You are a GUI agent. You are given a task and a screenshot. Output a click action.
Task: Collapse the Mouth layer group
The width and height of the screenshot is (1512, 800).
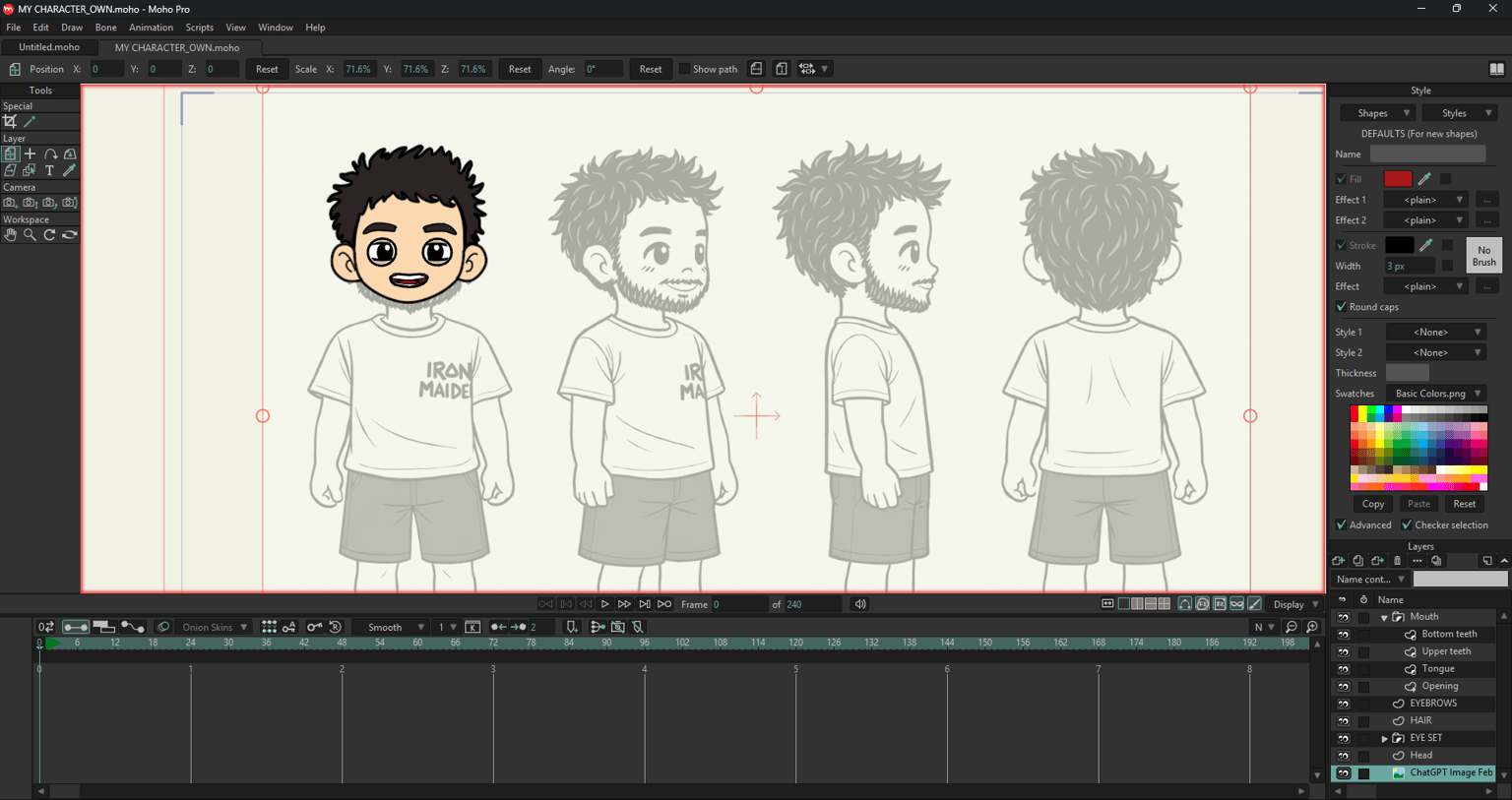click(1384, 618)
